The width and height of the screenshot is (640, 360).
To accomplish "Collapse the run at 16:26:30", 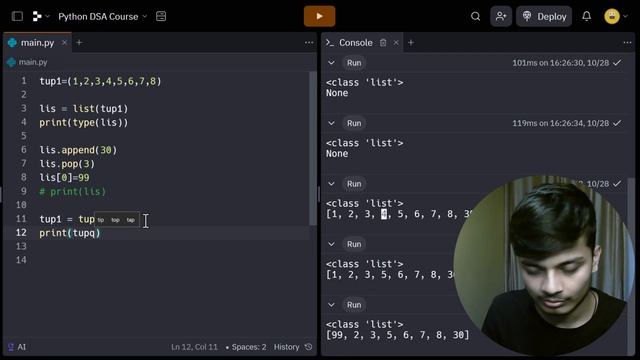I will tap(331, 63).
